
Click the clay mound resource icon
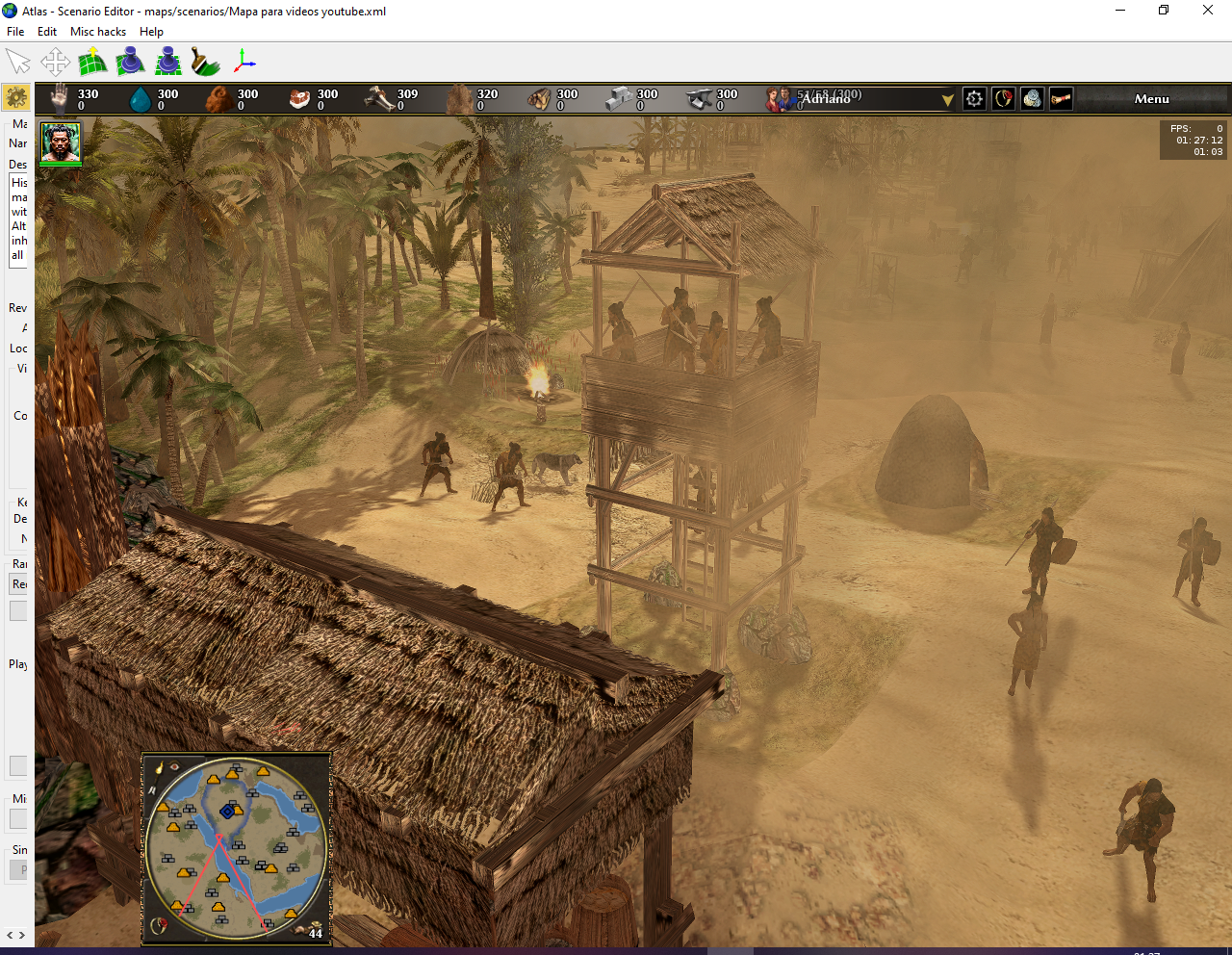click(219, 99)
